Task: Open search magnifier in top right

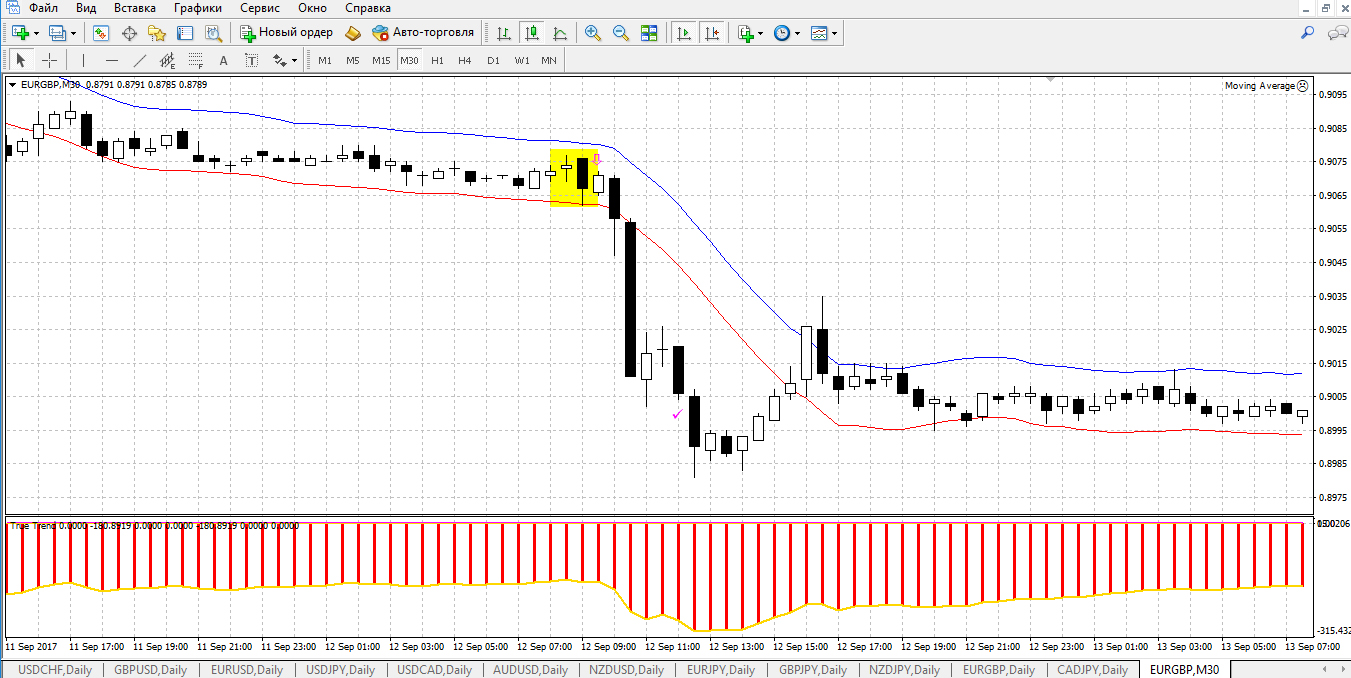Action: [1307, 33]
